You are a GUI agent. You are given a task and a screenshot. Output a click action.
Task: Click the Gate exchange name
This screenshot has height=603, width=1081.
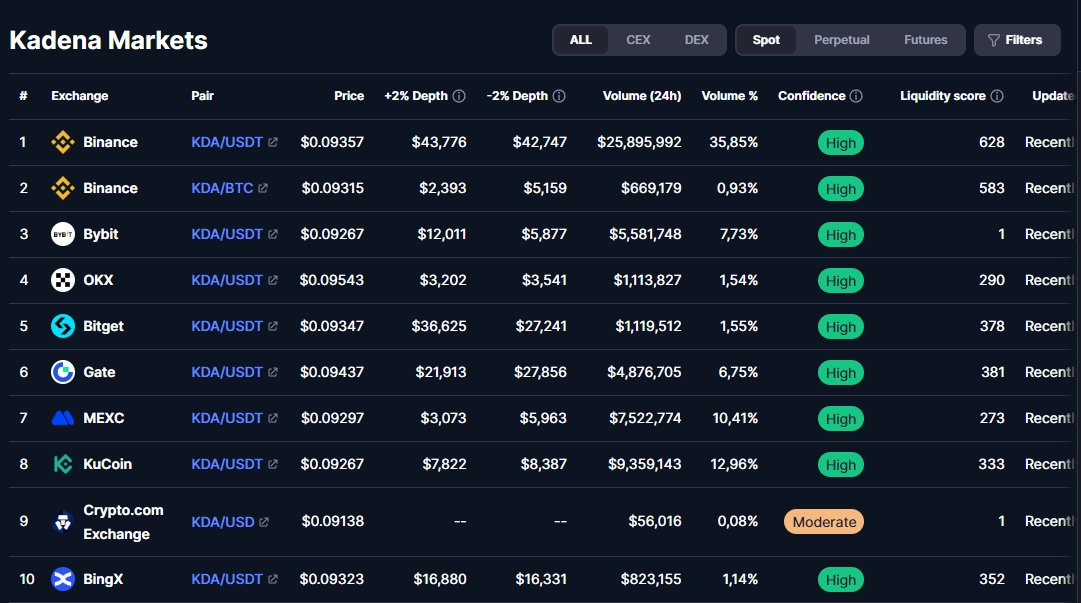pyautogui.click(x=99, y=372)
